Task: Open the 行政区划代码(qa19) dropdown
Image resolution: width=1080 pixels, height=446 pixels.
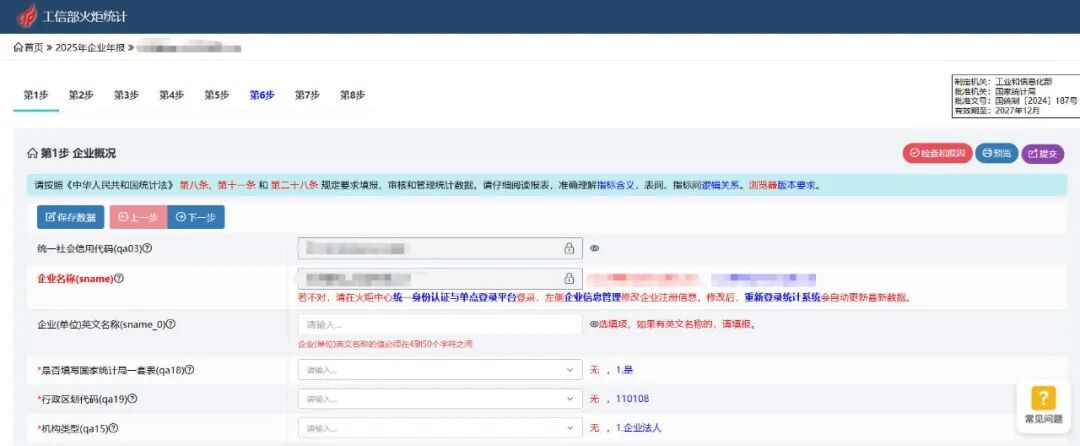Action: point(440,399)
